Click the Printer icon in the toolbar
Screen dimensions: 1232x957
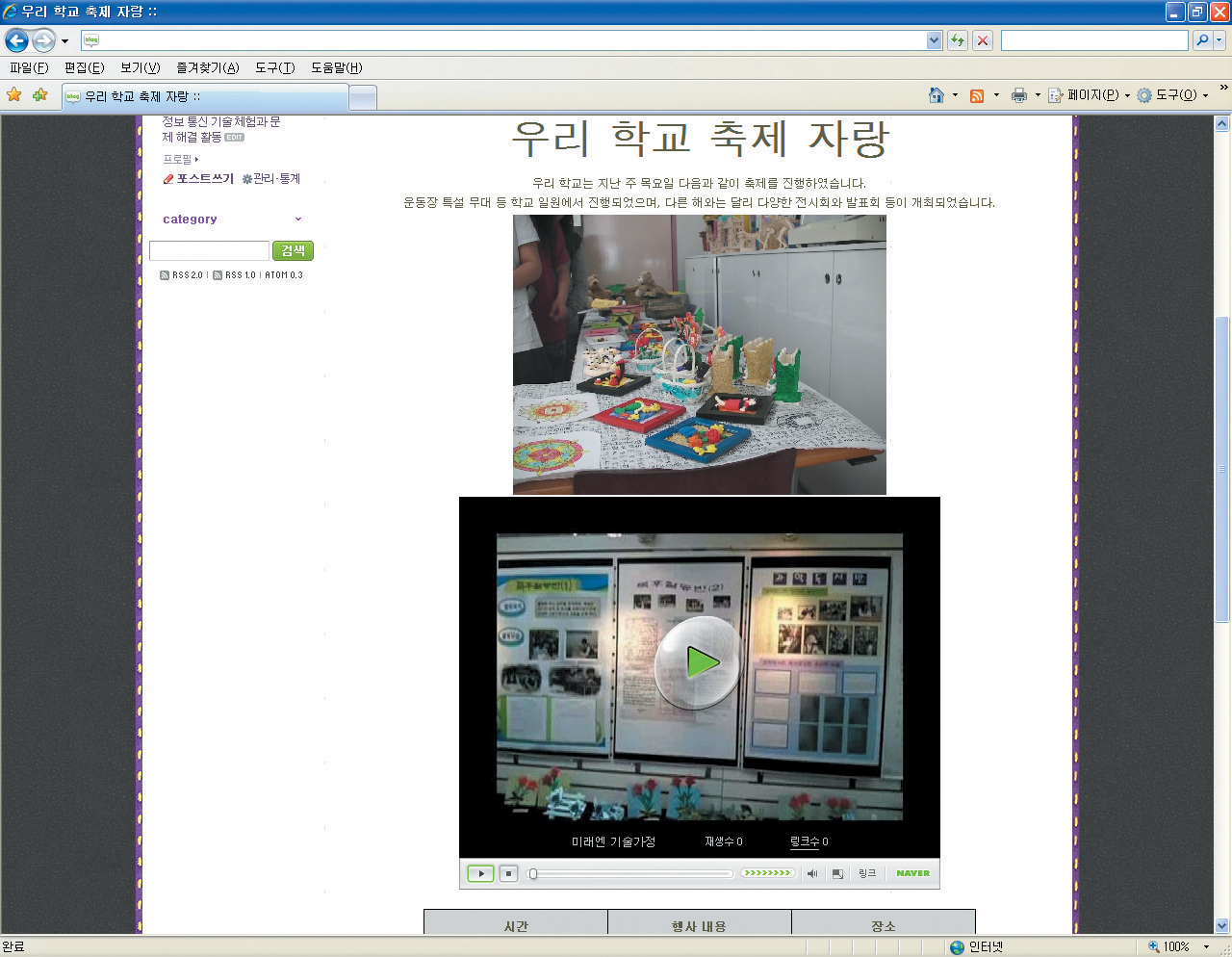pos(1019,95)
